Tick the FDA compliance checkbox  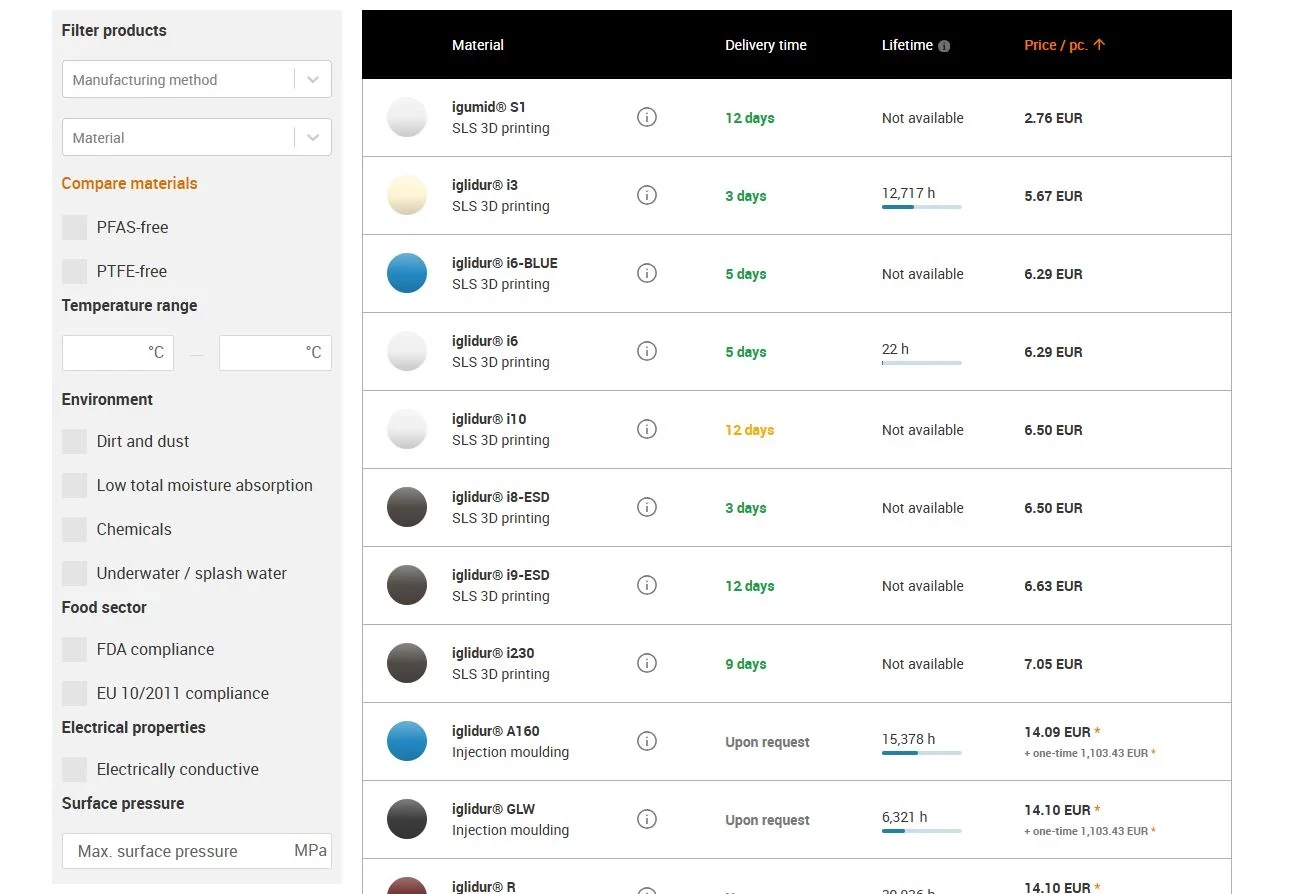point(75,650)
